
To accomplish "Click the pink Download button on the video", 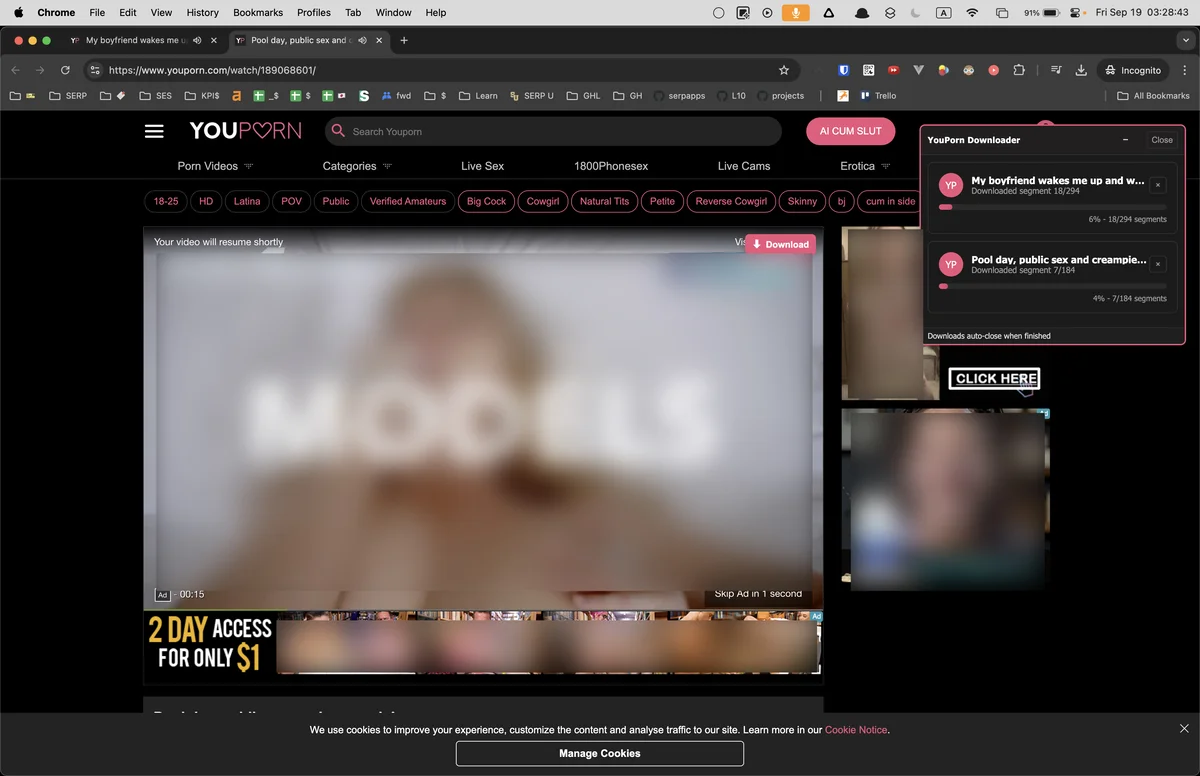I will [780, 244].
